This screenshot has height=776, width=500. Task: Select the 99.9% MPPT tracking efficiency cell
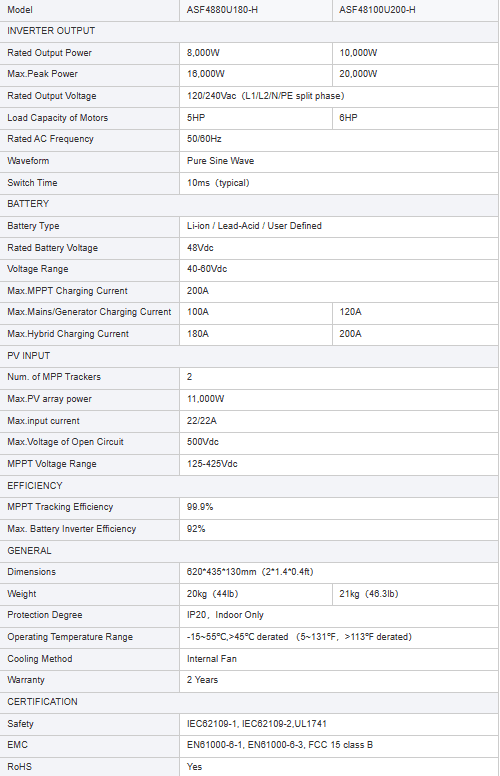[x=339, y=507]
